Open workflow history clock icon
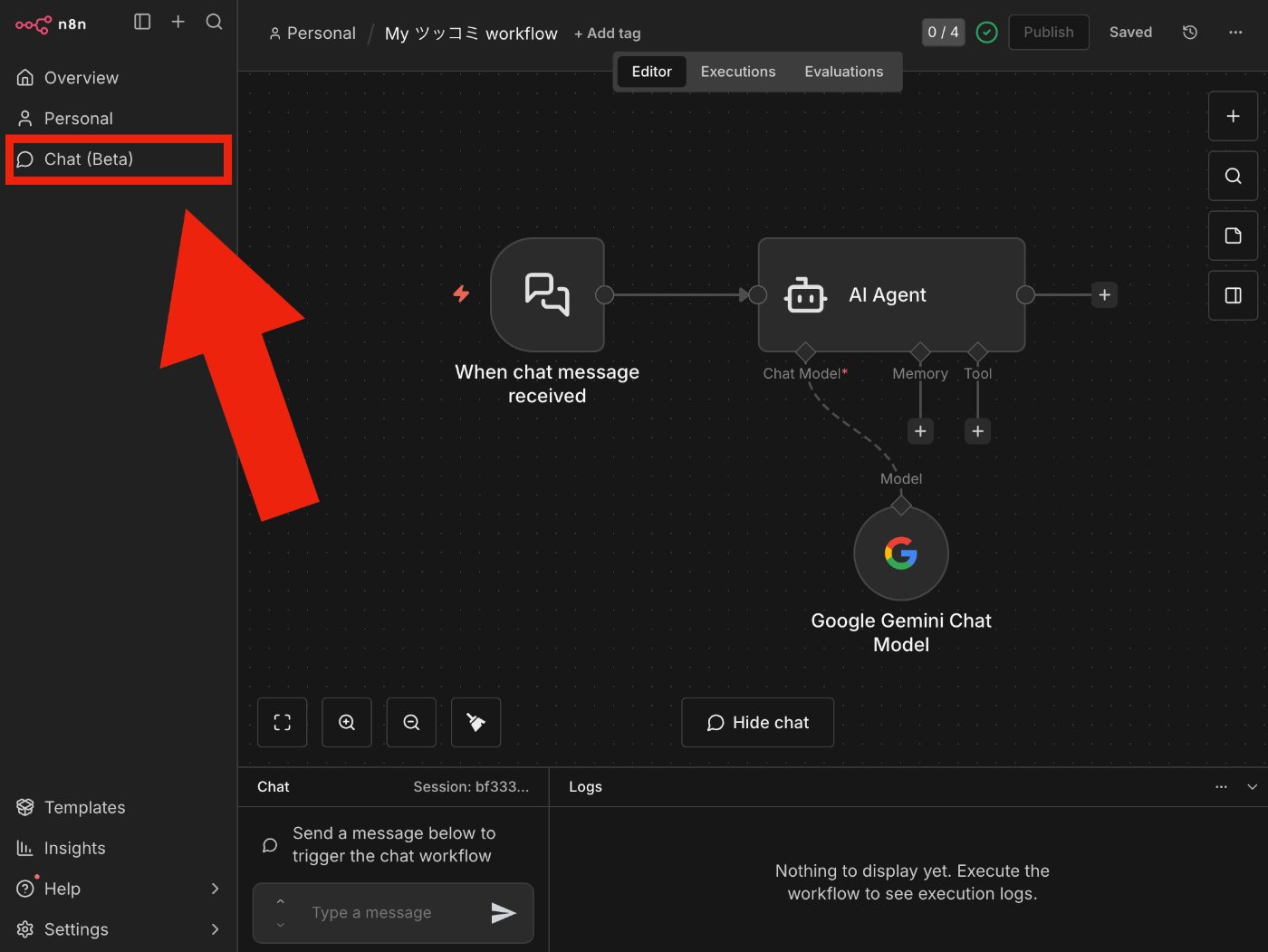 click(1190, 33)
